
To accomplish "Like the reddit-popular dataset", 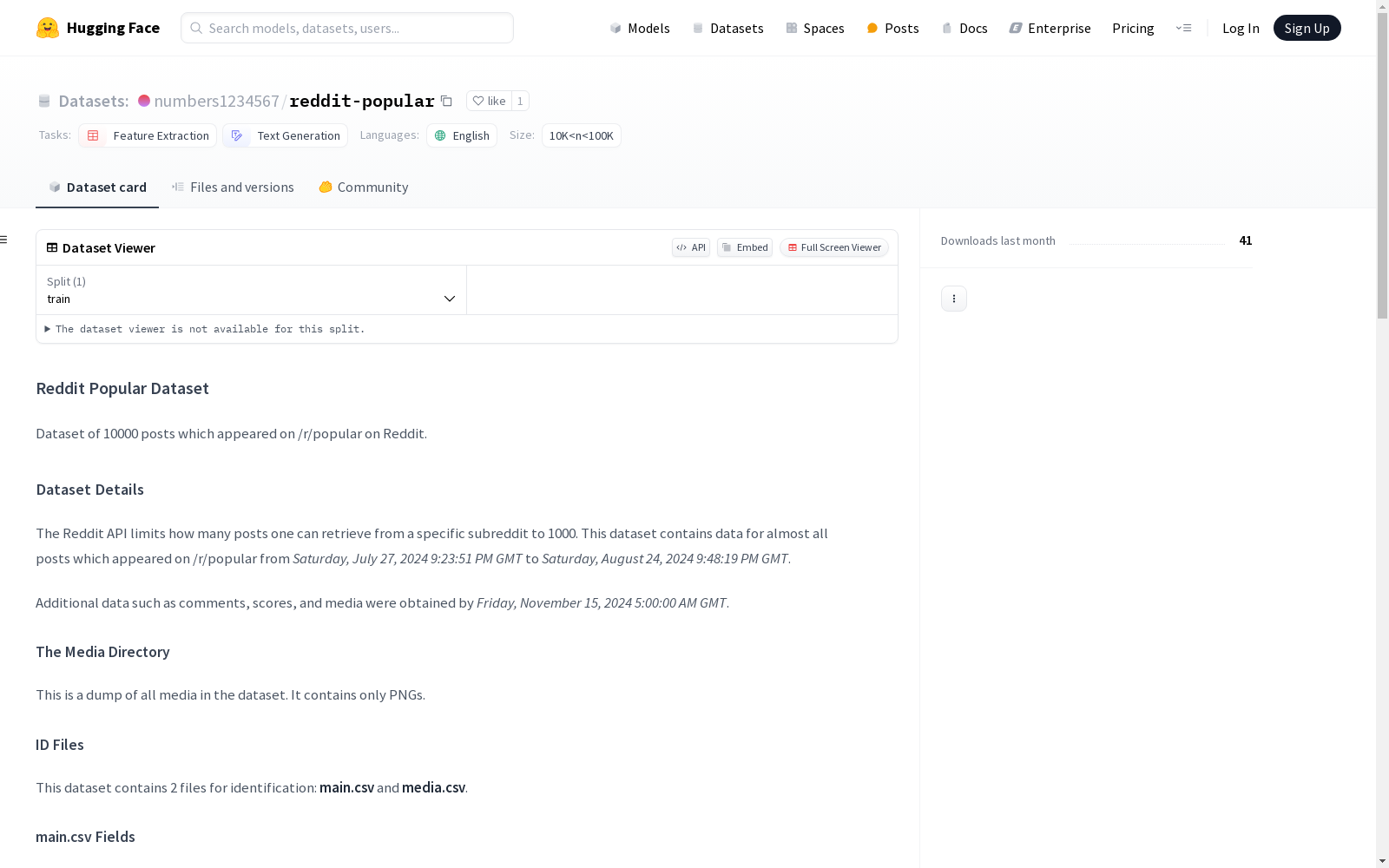I will (x=489, y=101).
